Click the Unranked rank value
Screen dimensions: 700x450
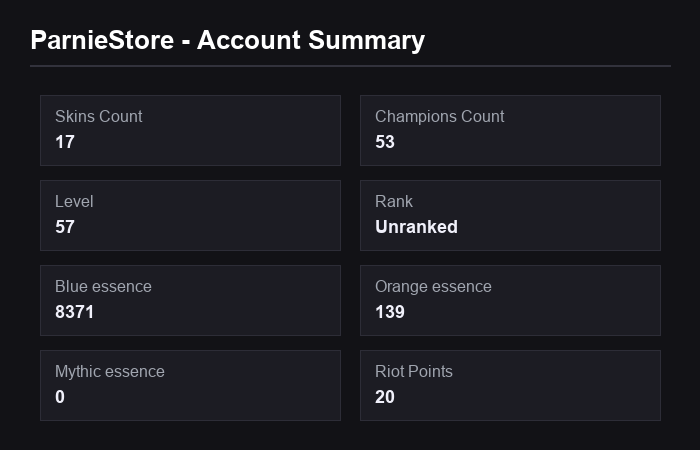[417, 227]
